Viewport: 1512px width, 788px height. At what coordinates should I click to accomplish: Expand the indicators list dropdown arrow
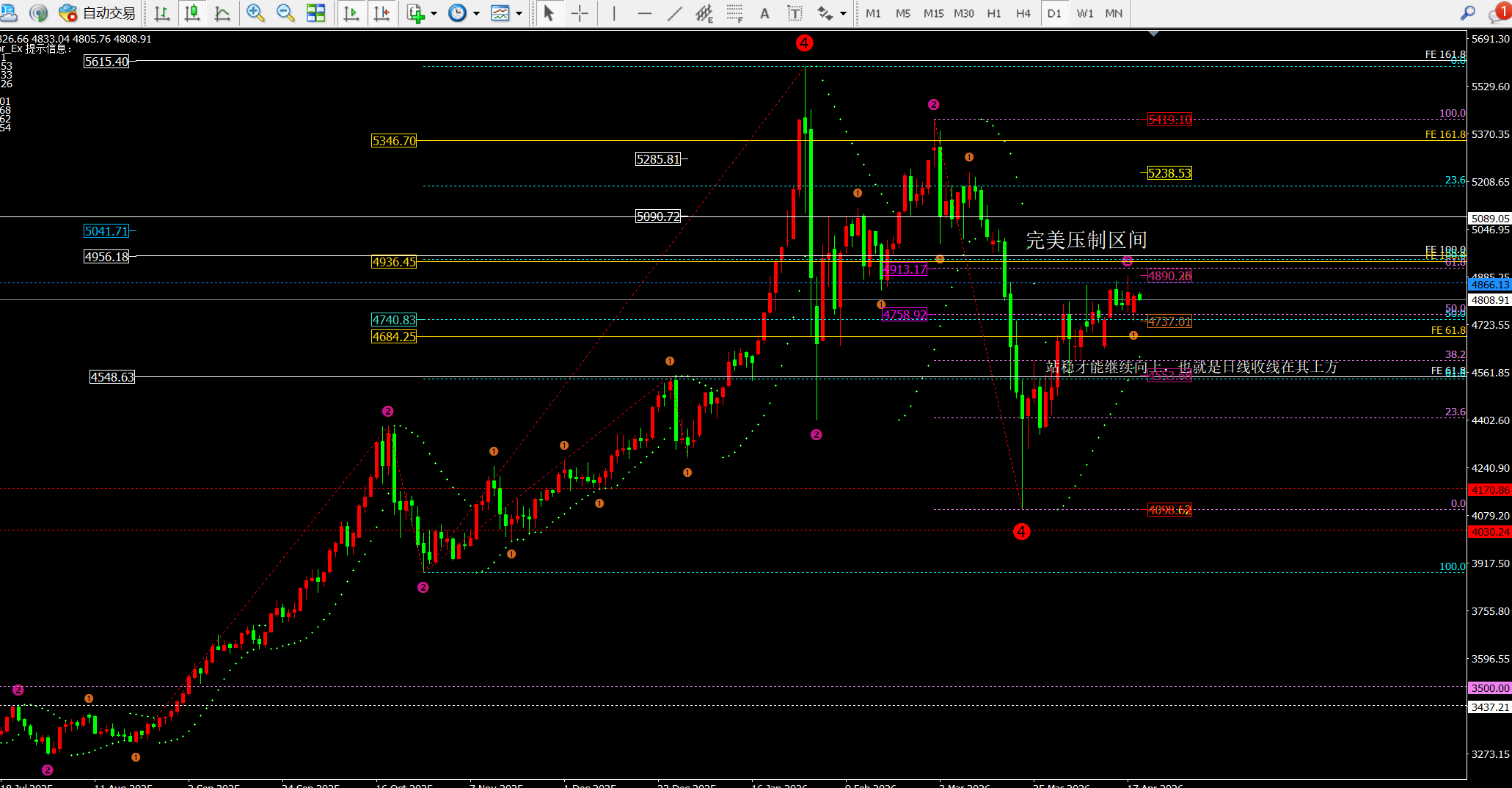point(434,14)
